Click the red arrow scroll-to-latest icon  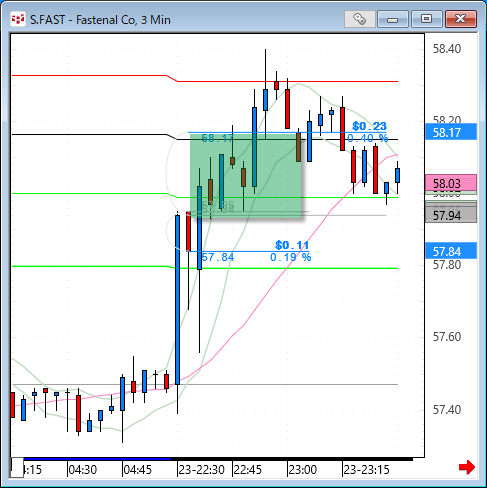467,467
